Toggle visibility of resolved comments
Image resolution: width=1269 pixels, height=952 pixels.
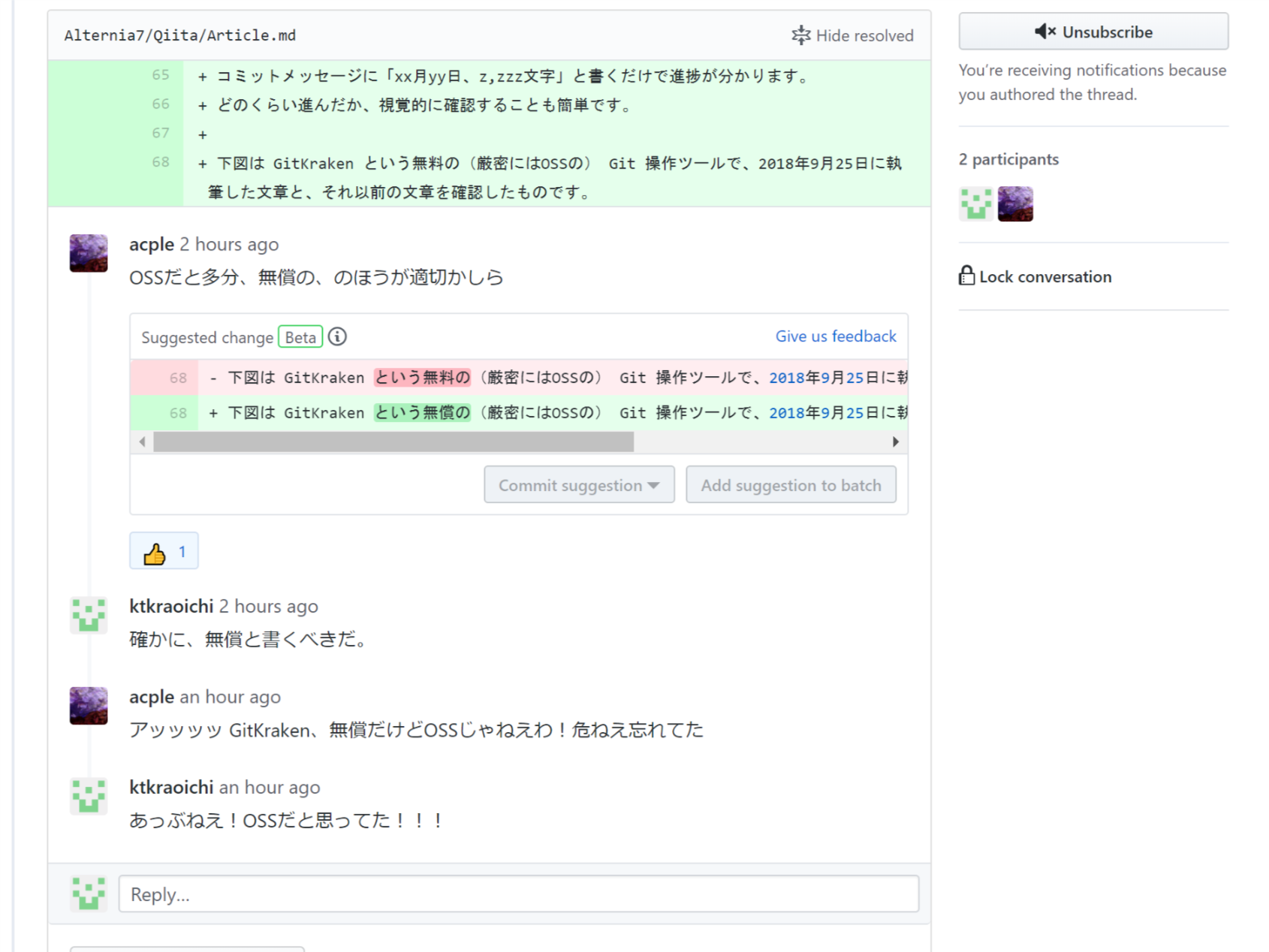(x=852, y=35)
